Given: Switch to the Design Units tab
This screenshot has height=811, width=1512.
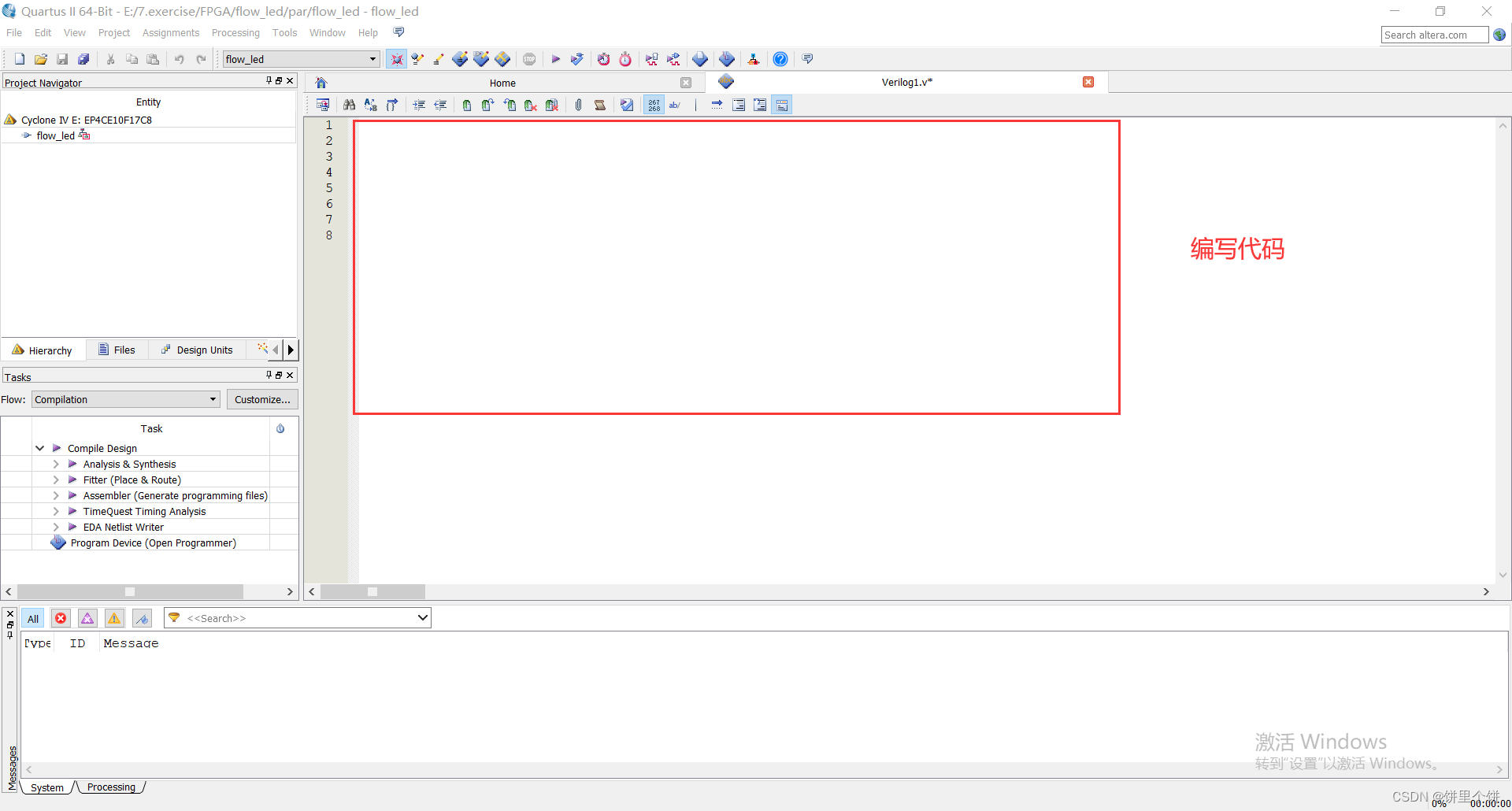Looking at the screenshot, I should (x=197, y=350).
